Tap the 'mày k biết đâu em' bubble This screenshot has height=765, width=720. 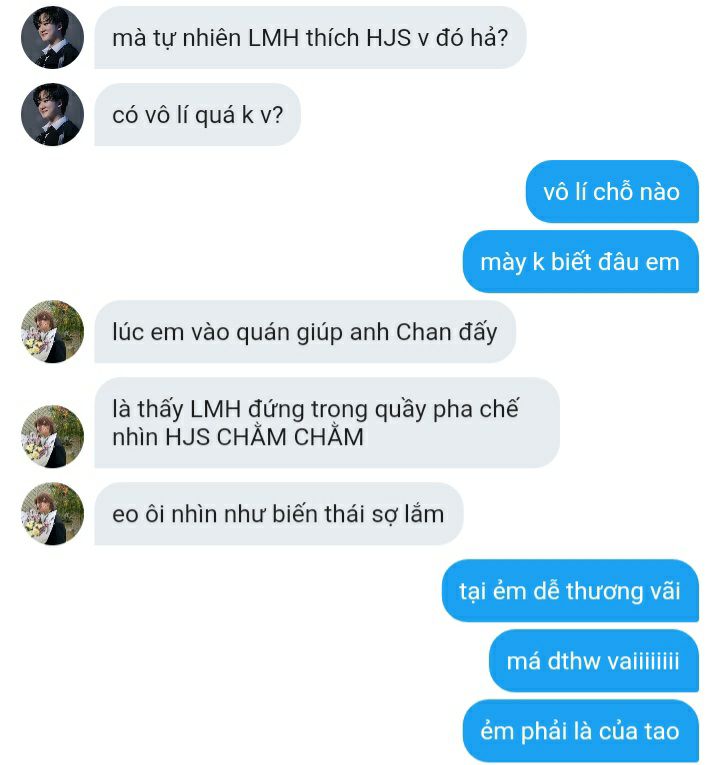580,262
